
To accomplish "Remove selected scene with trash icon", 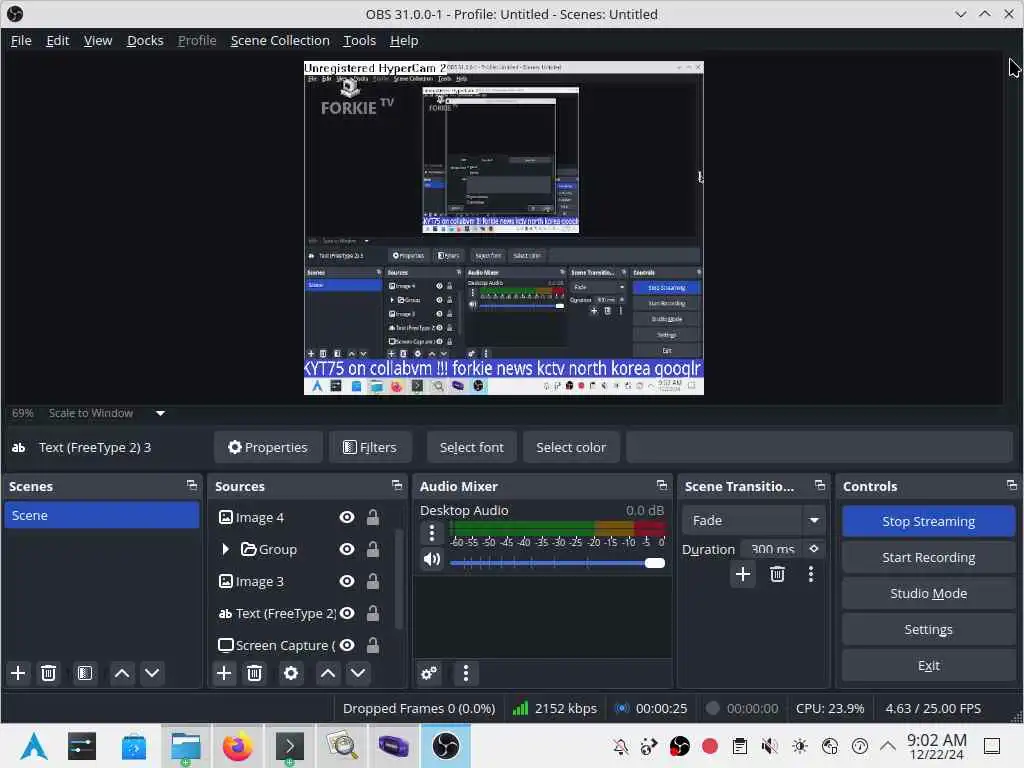I will click(48, 673).
